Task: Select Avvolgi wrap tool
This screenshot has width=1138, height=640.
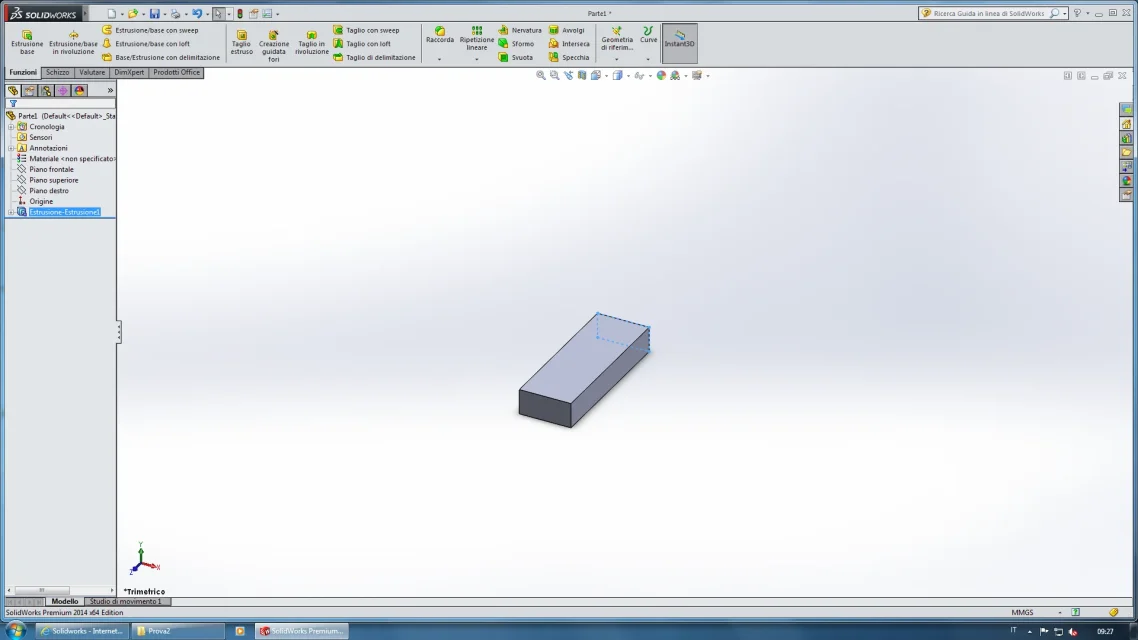Action: (x=567, y=30)
